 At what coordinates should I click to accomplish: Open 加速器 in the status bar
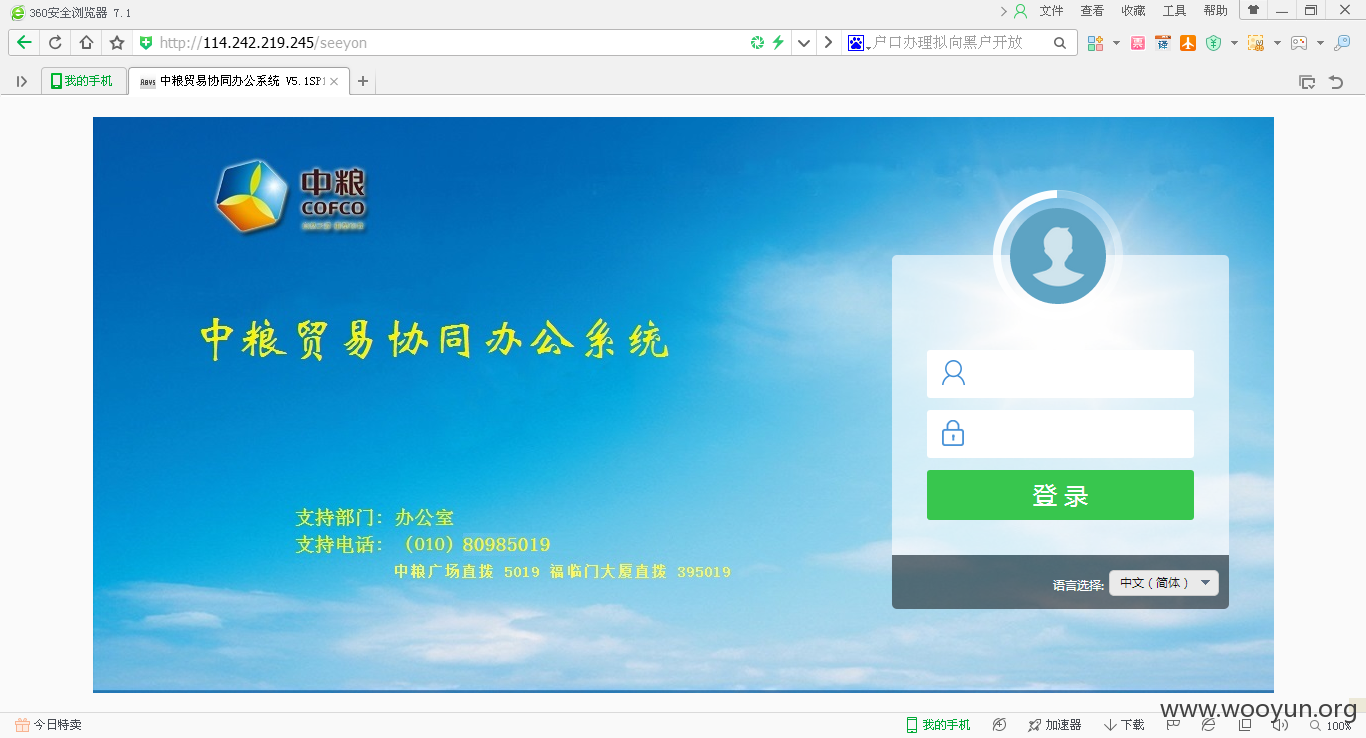1054,725
